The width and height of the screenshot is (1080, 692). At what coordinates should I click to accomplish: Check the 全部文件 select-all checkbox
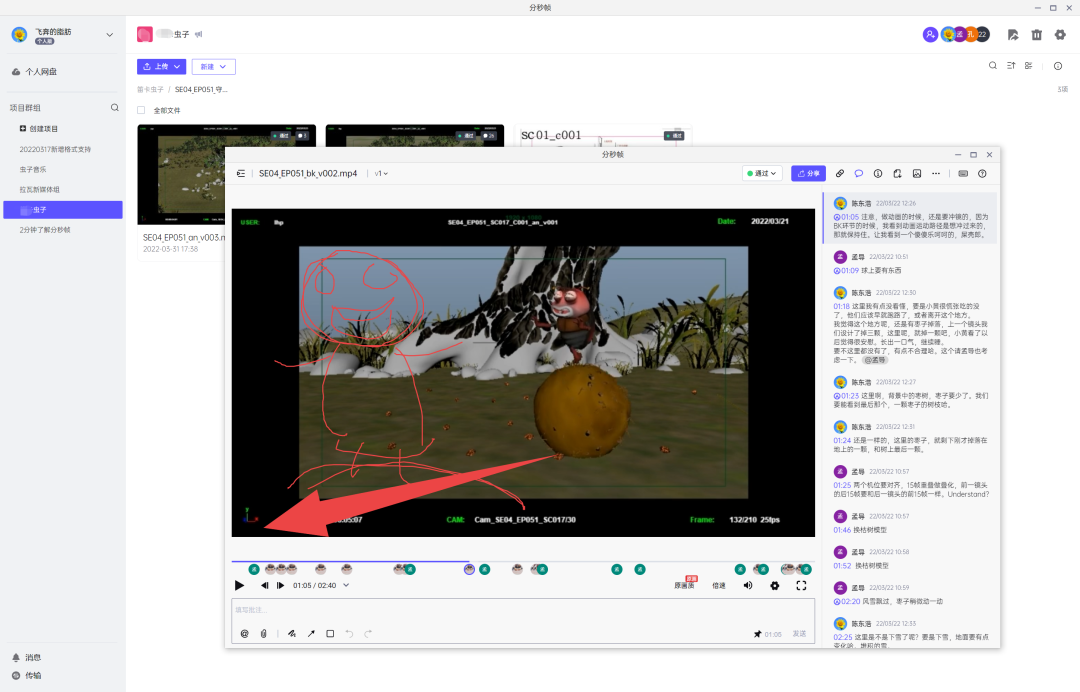[x=141, y=110]
